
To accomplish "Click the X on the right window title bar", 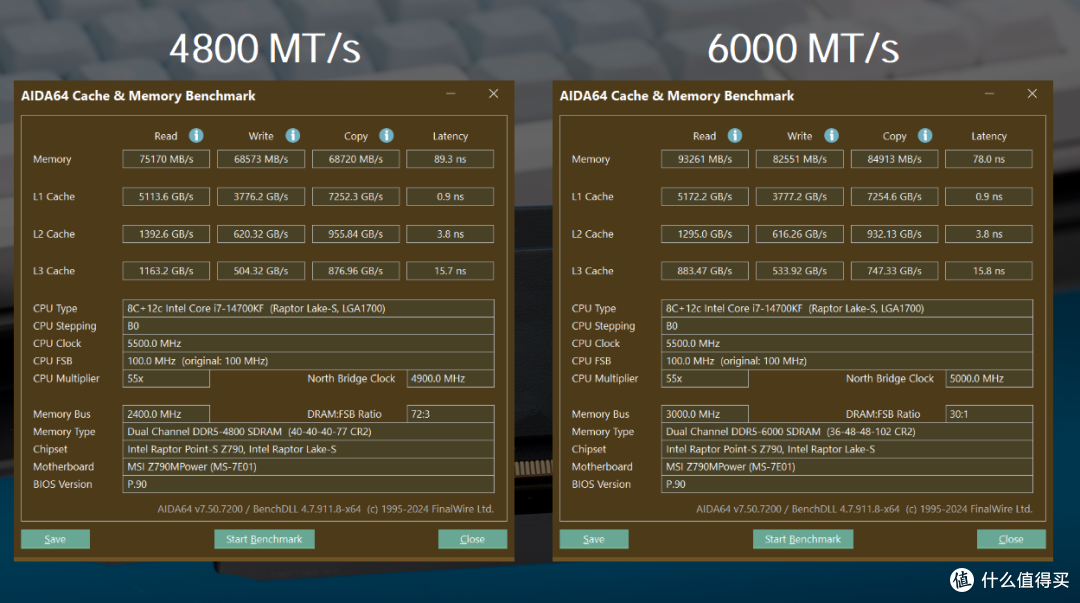I will tap(1032, 94).
